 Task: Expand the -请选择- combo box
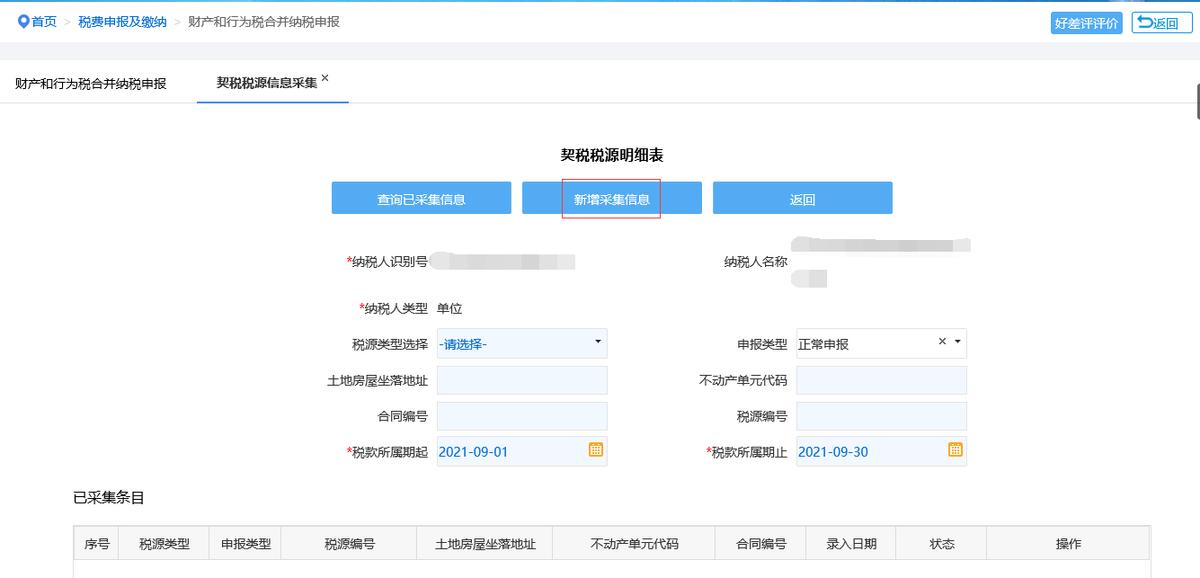(597, 343)
